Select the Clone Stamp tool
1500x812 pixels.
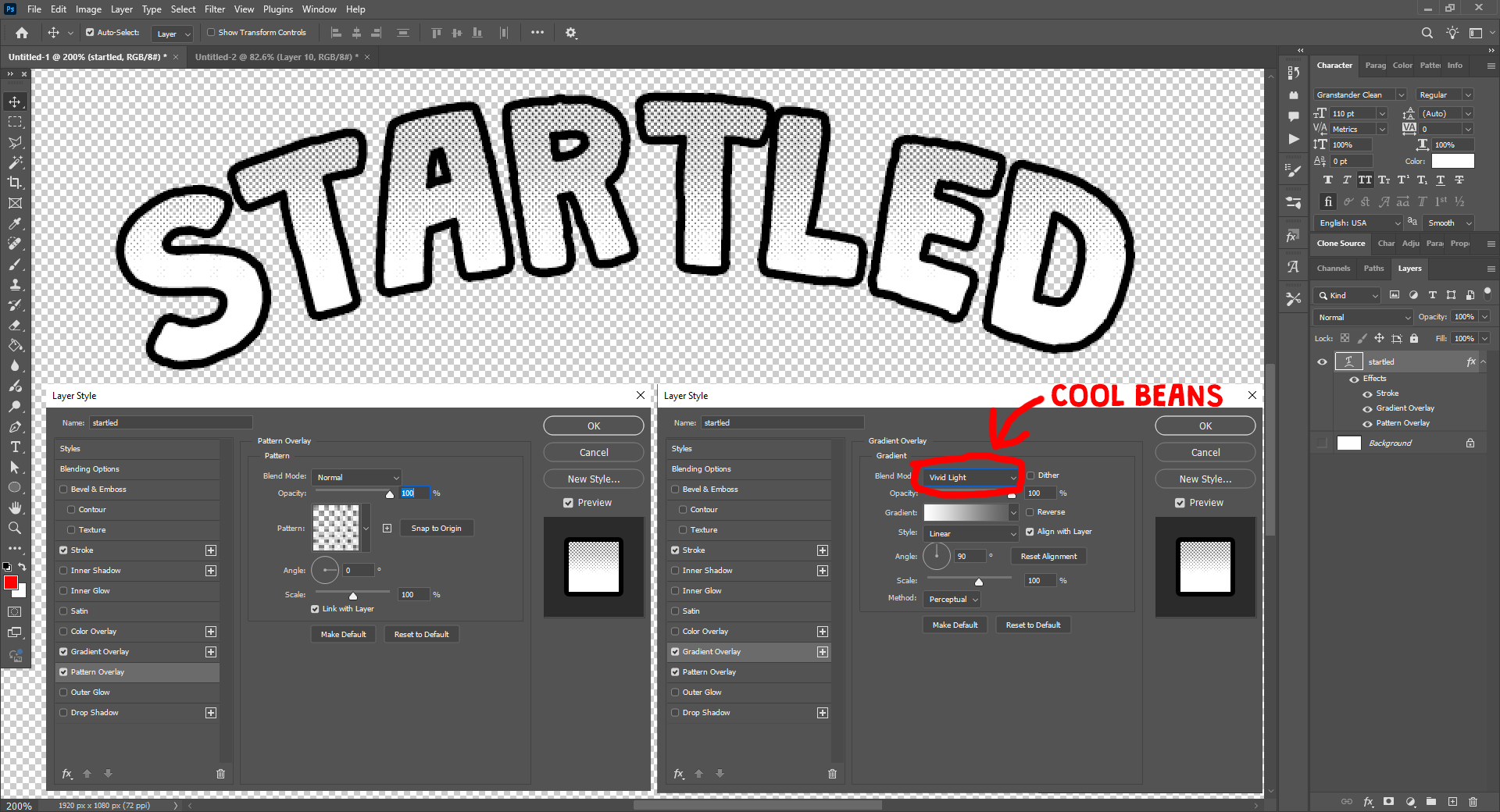click(15, 284)
